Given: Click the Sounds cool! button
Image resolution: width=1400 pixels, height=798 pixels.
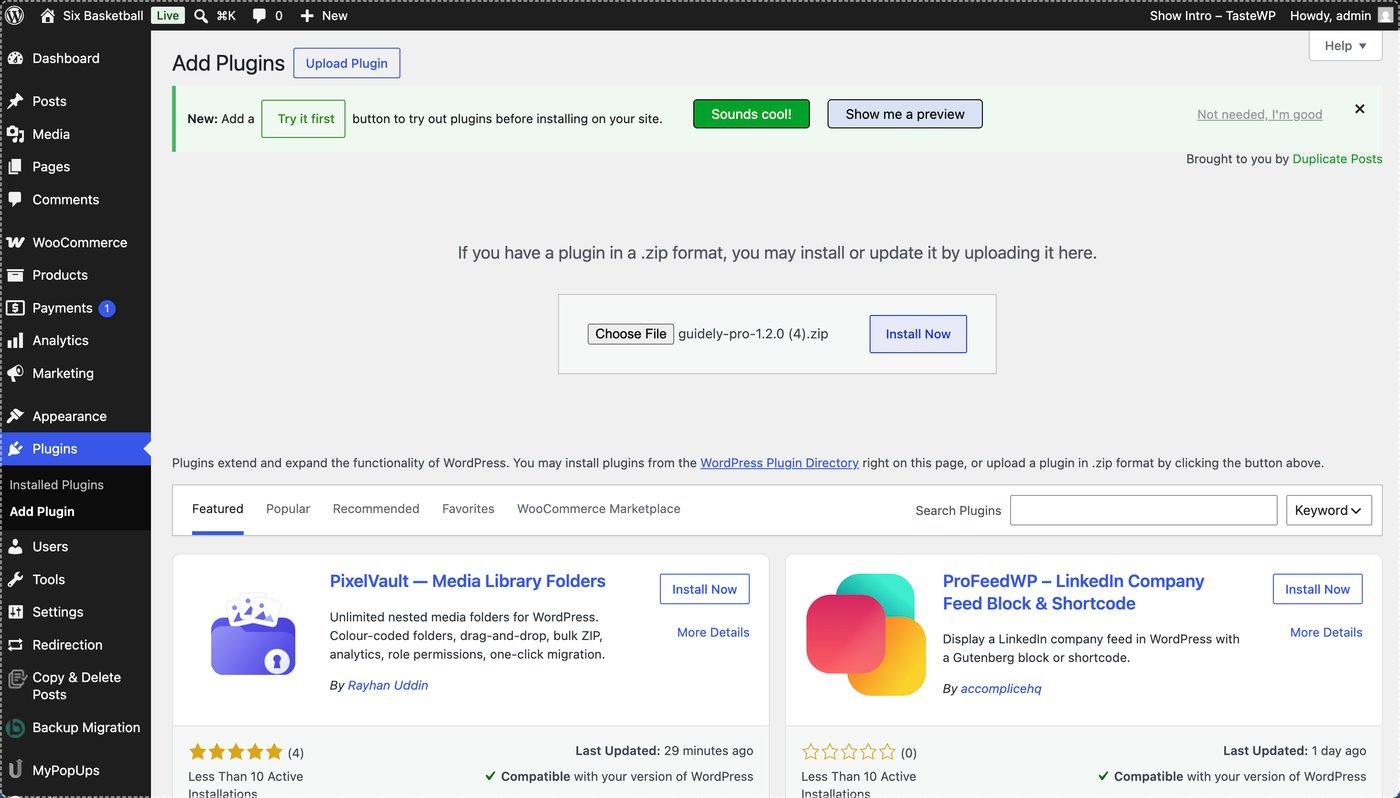Looking at the screenshot, I should coord(751,114).
